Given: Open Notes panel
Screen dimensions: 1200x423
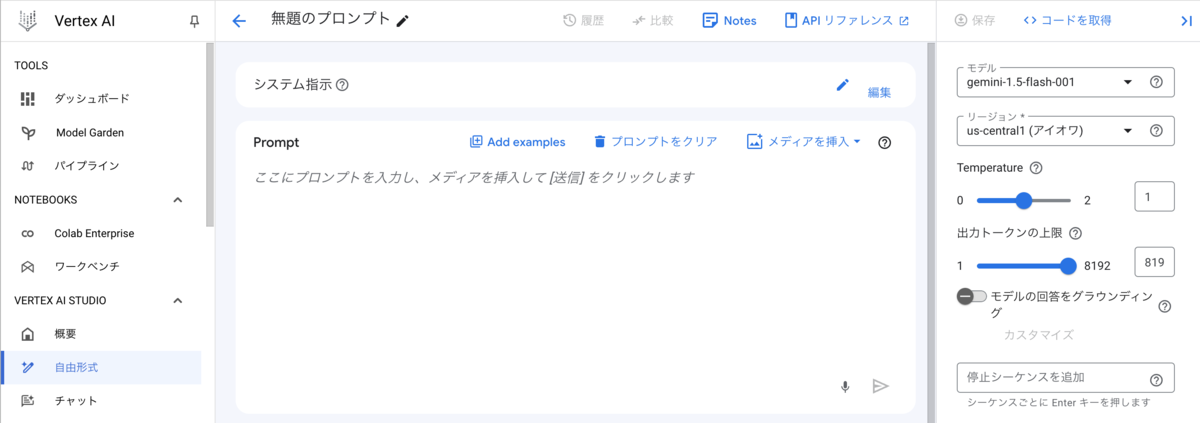Looking at the screenshot, I should (x=730, y=20).
